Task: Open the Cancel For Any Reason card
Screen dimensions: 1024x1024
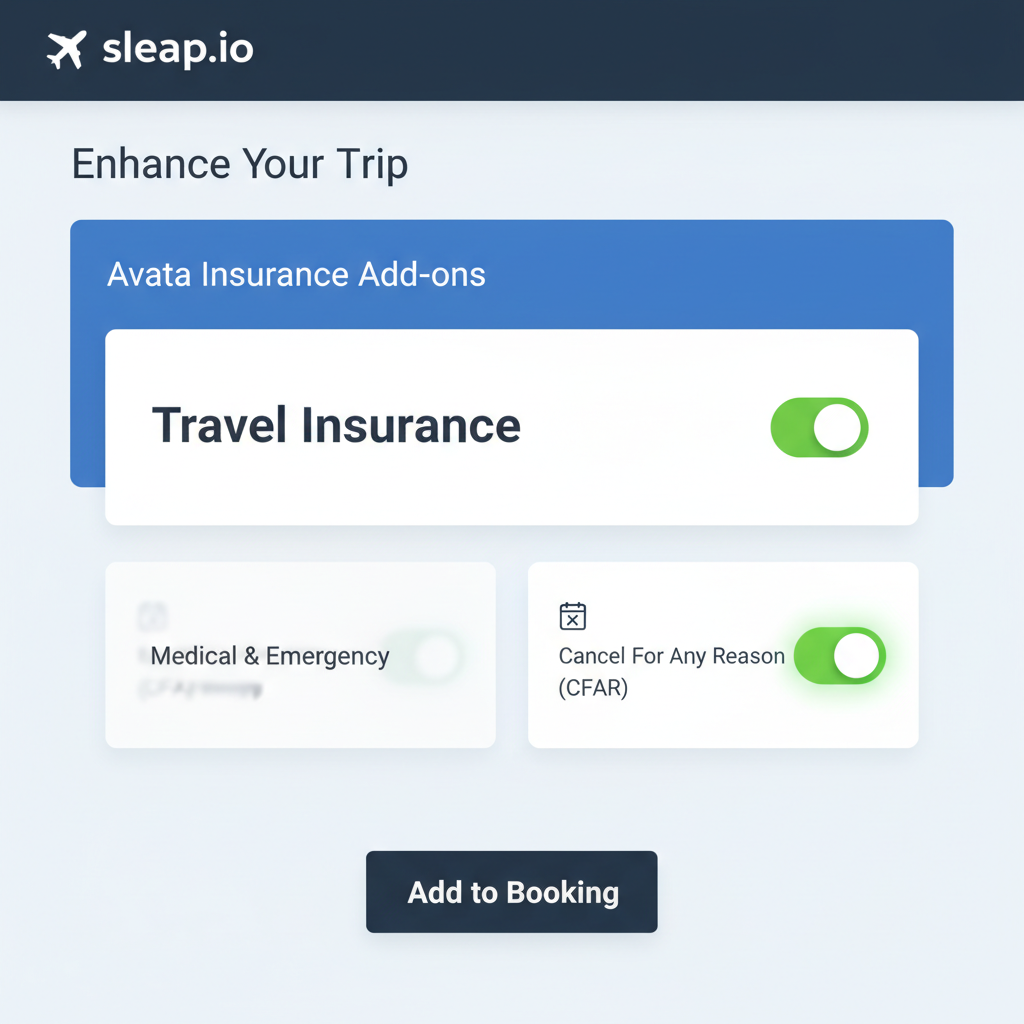Action: coord(722,655)
